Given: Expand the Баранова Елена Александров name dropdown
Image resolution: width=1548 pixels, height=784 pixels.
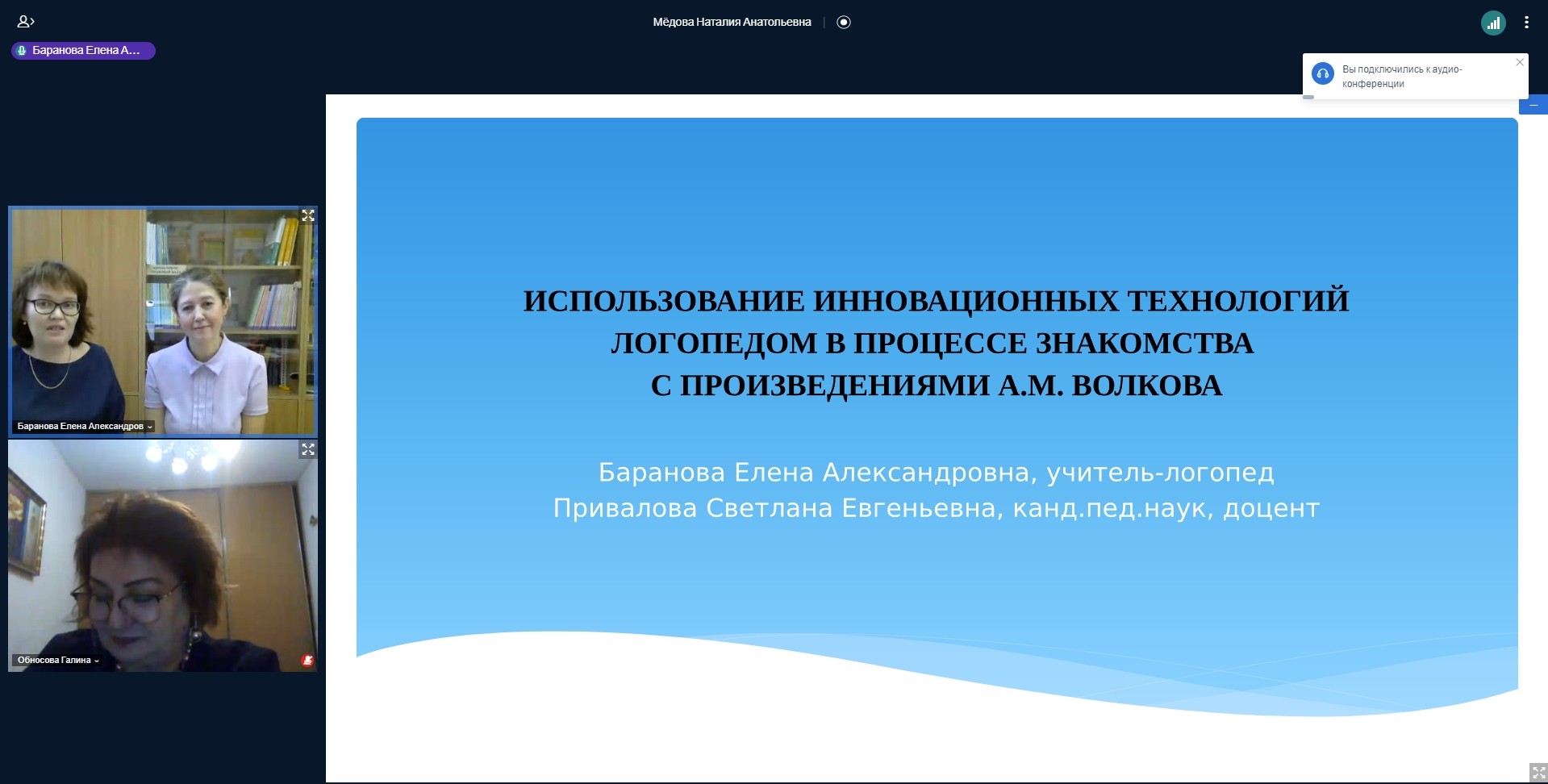Looking at the screenshot, I should (84, 426).
